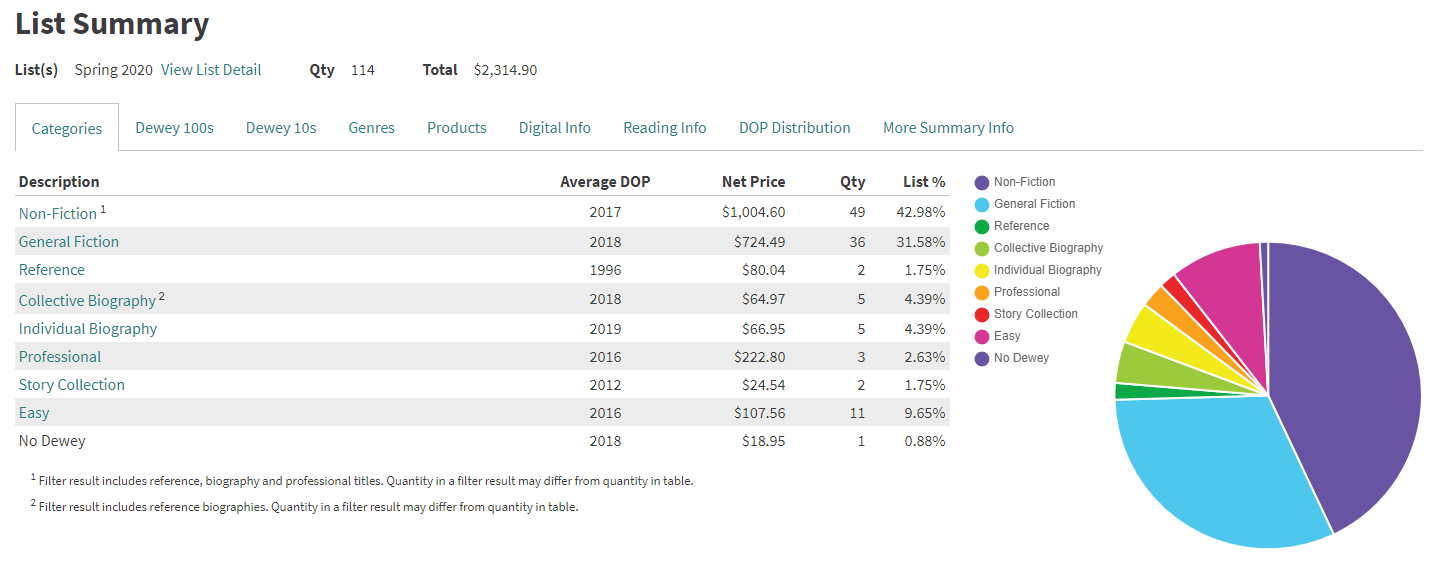Screen dimensions: 1440x574
Task: Click the Individual Biography yellow legend dot
Action: click(982, 270)
